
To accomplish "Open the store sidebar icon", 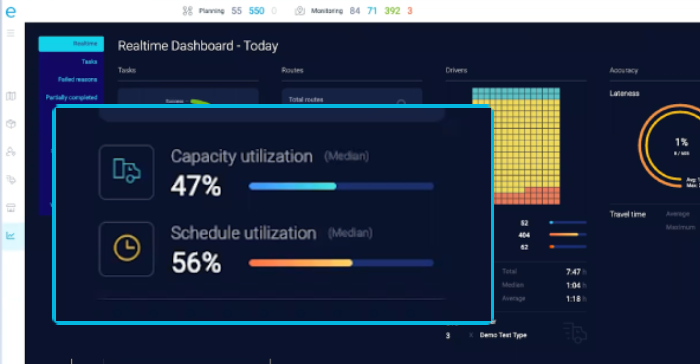I will pos(11,207).
